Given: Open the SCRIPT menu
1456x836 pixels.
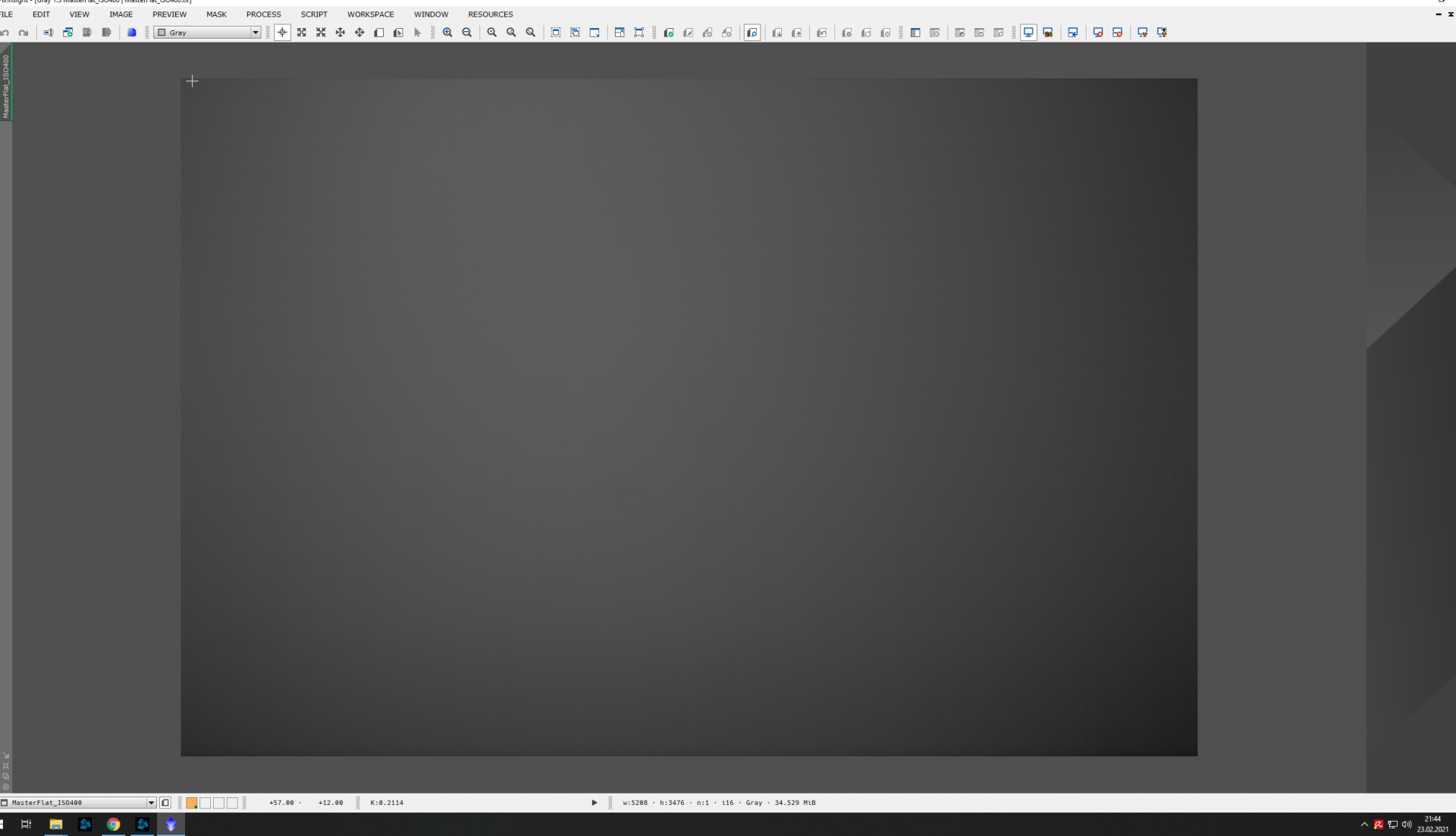Looking at the screenshot, I should [x=314, y=14].
